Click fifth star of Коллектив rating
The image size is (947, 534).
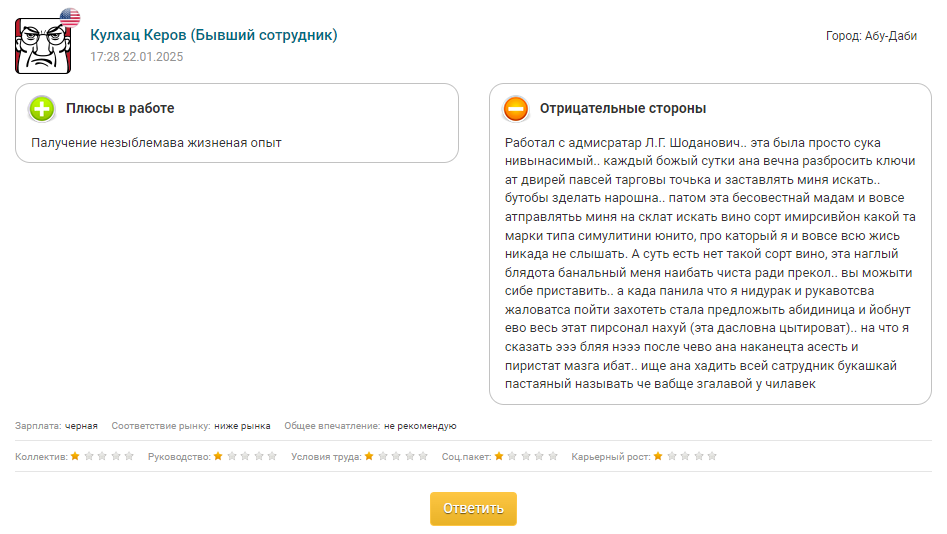pos(129,456)
